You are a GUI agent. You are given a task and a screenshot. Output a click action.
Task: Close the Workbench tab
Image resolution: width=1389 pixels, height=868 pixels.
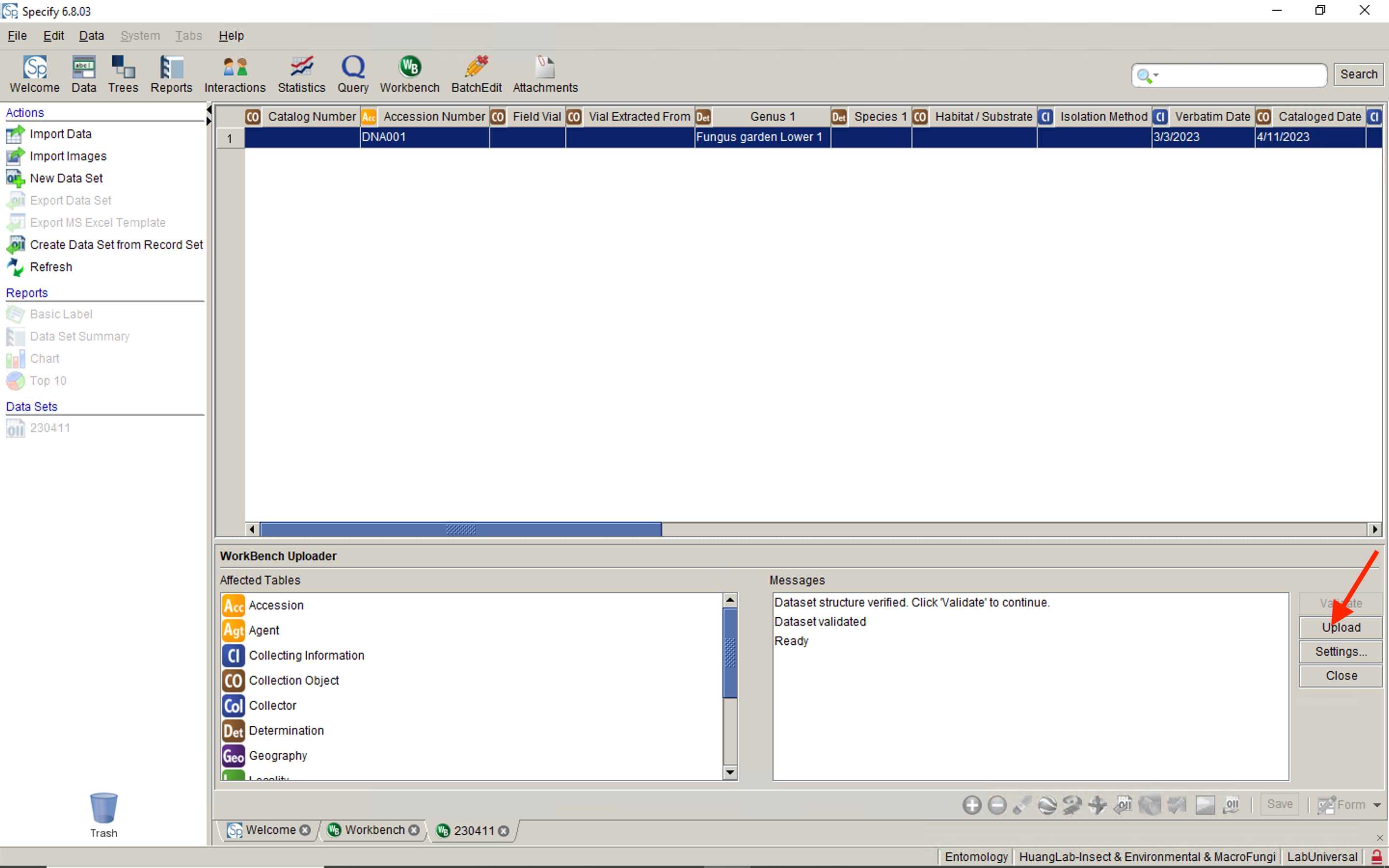pyautogui.click(x=414, y=830)
